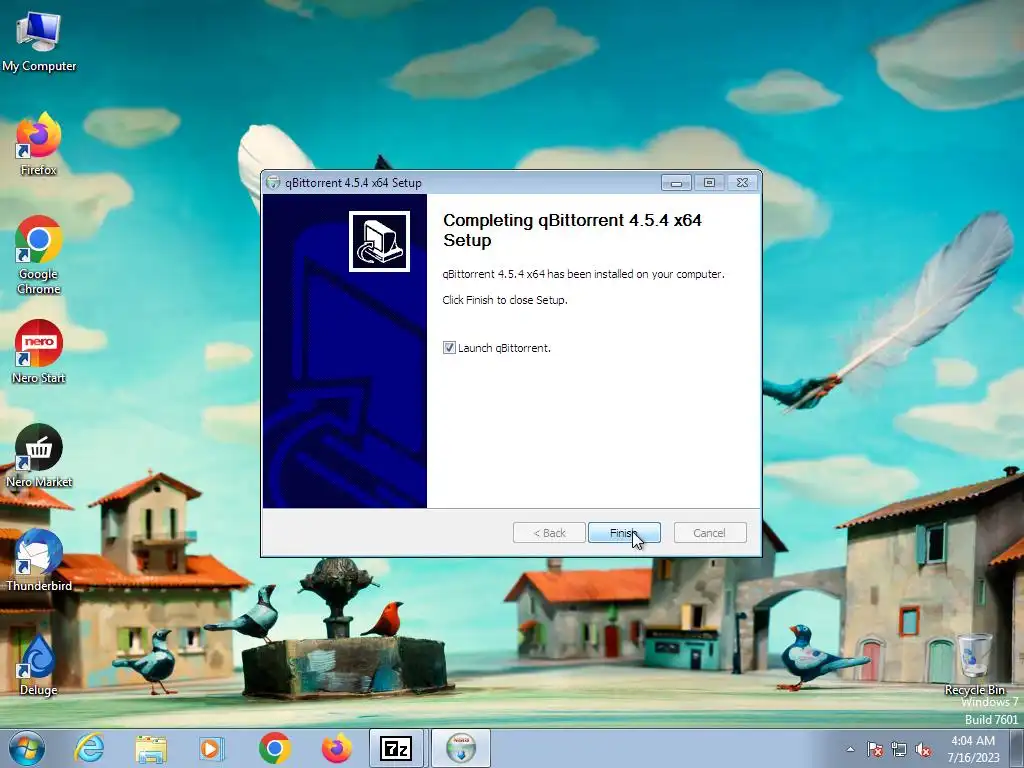This screenshot has width=1024, height=768.
Task: Maximize the qBittorrent Setup window
Action: coord(709,183)
